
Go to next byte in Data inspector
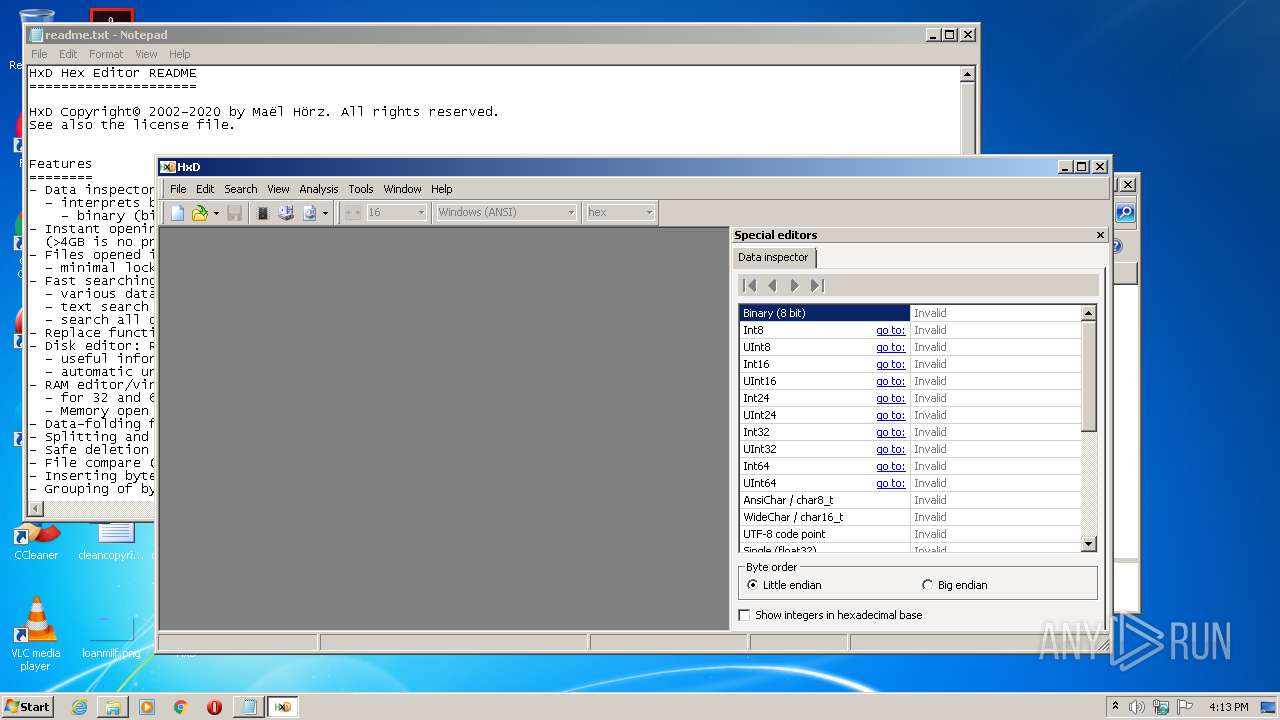click(795, 286)
